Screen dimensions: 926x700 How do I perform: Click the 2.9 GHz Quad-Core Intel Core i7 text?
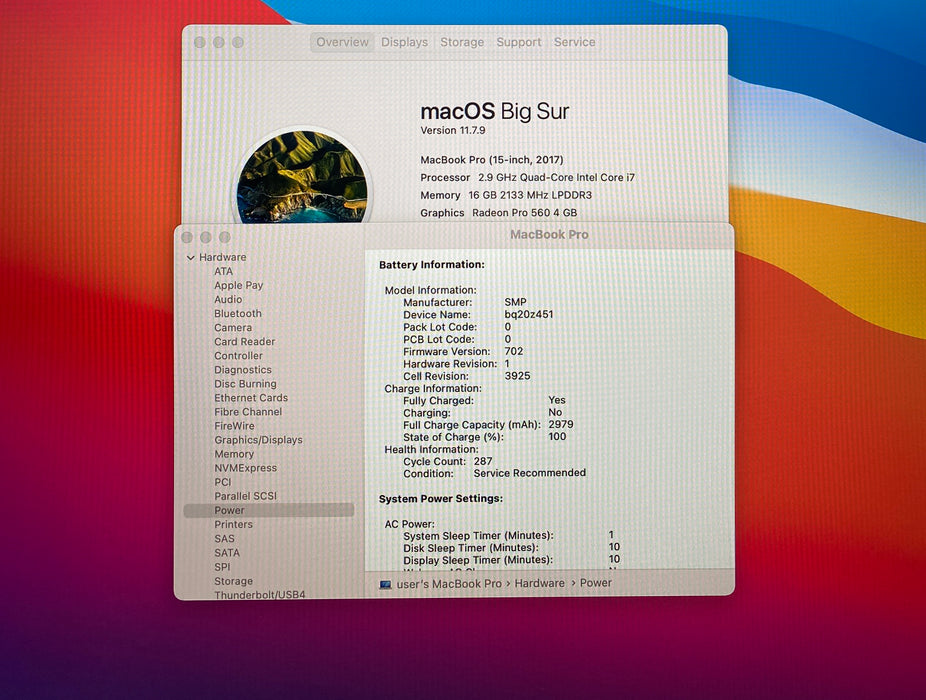click(556, 177)
